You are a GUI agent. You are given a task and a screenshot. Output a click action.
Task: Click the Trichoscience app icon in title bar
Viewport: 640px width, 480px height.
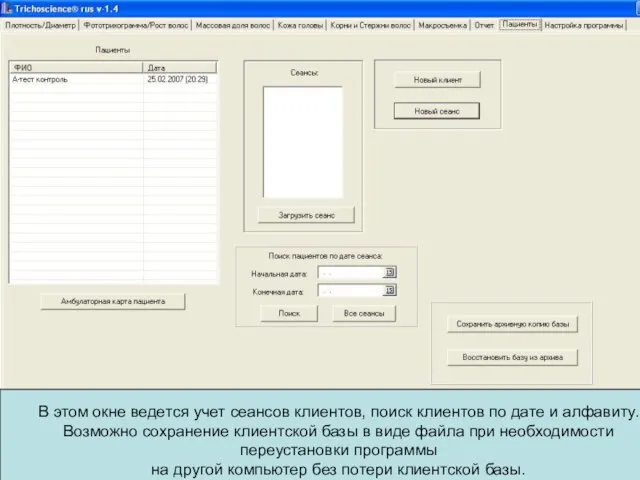(7, 8)
